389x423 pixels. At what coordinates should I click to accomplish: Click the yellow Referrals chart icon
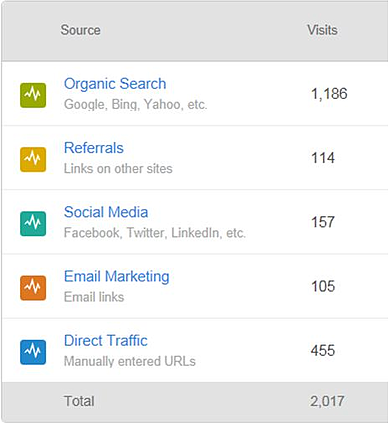coord(33,159)
